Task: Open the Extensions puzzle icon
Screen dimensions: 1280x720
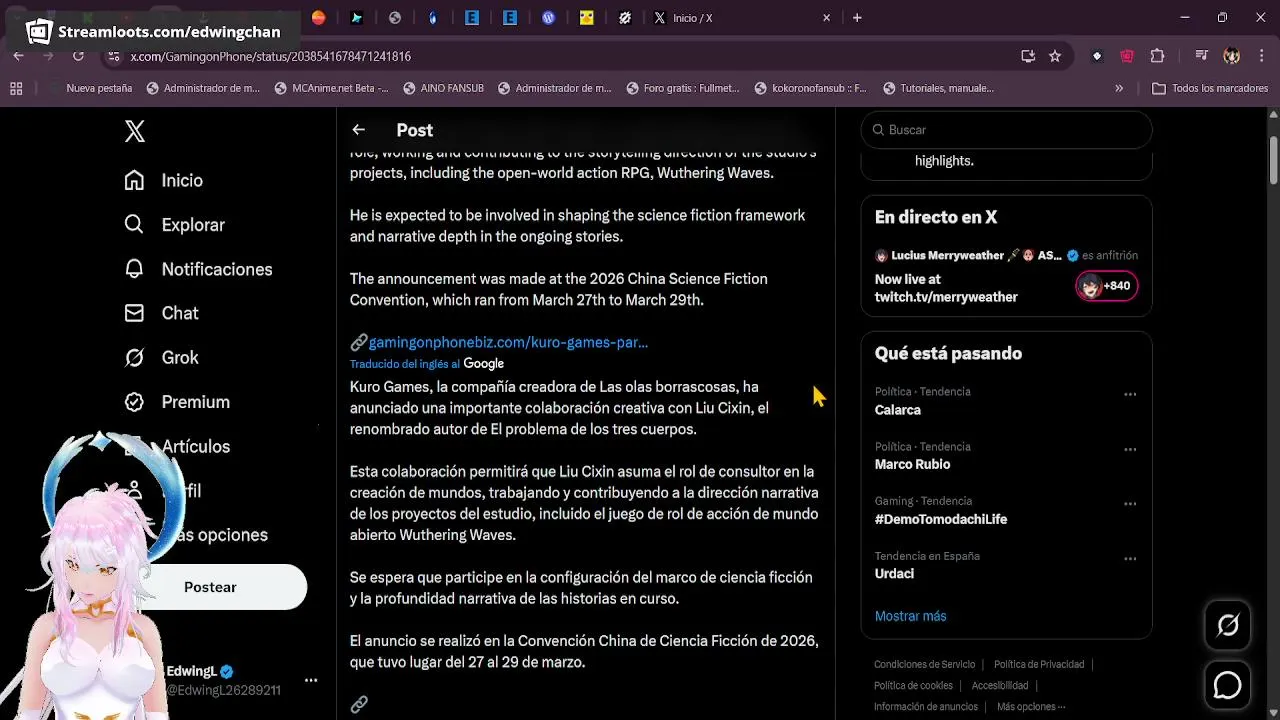Action: pos(1158,56)
